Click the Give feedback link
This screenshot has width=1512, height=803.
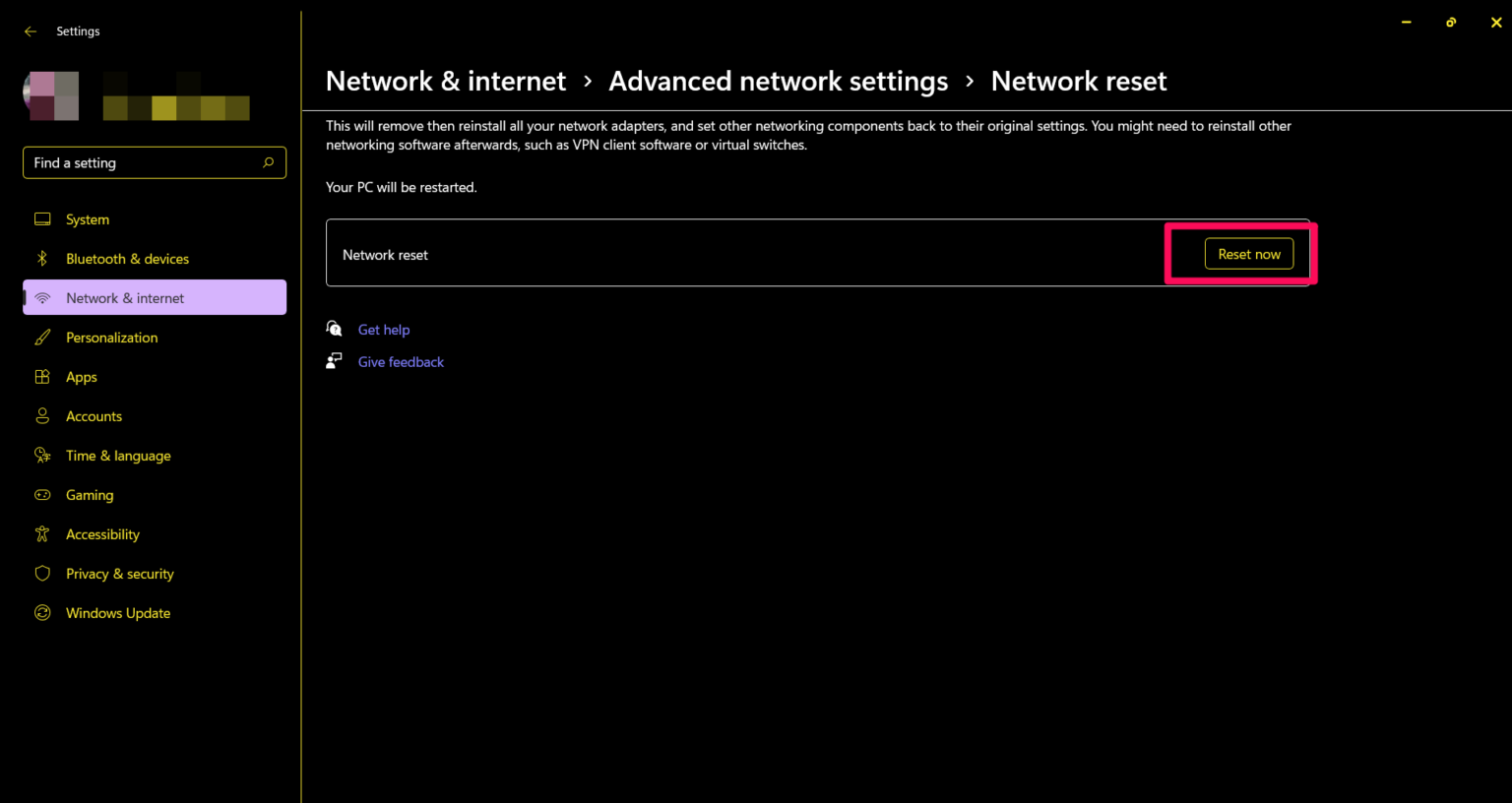[x=401, y=361]
